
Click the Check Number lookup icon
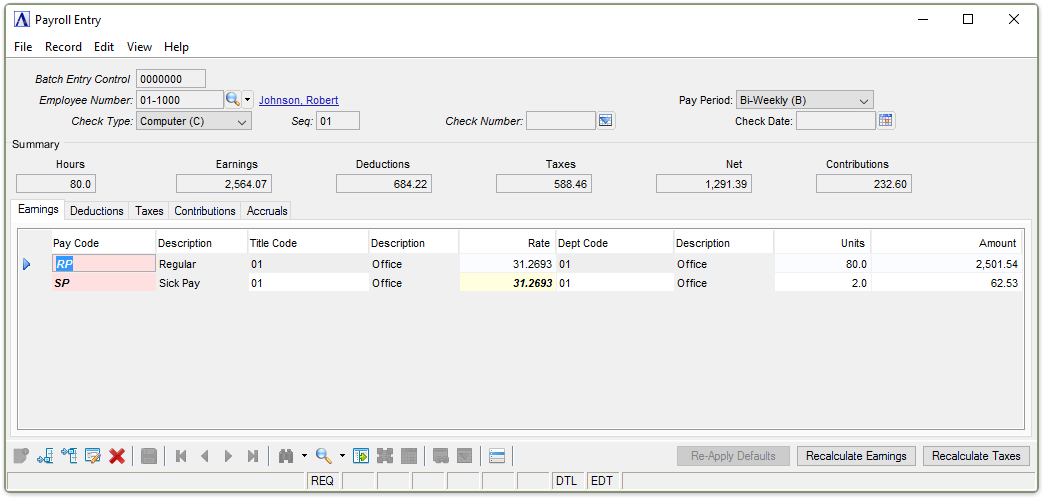606,121
